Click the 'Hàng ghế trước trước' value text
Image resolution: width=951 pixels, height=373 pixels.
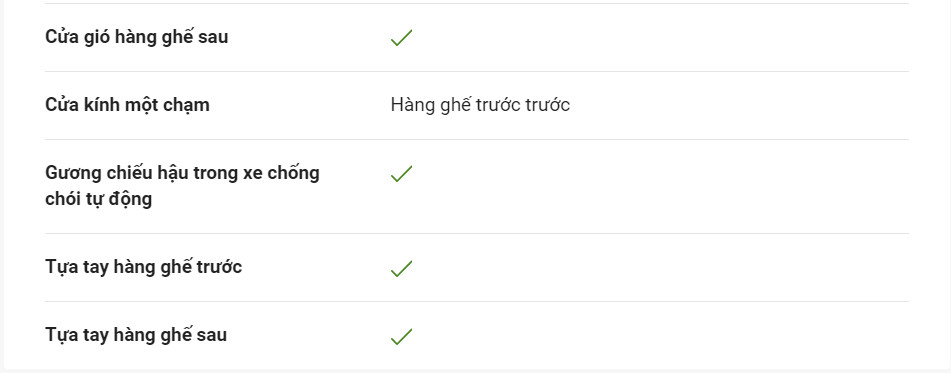point(480,105)
